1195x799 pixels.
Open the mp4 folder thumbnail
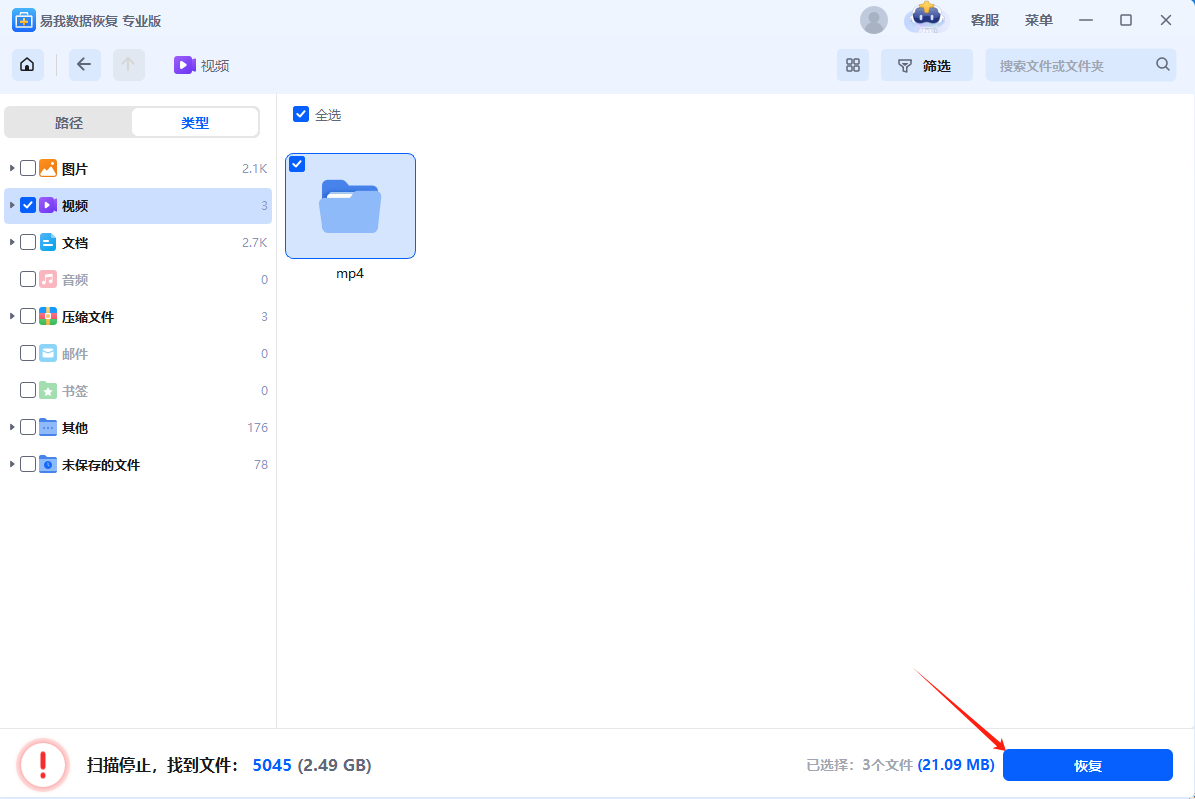click(x=351, y=206)
